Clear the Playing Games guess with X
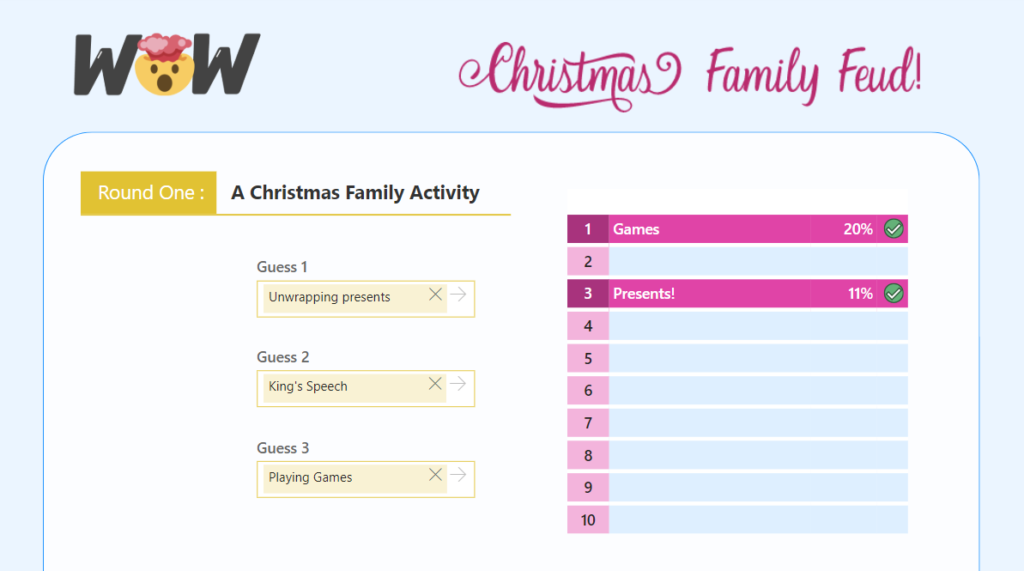Viewport: 1024px width, 571px height. coord(435,475)
